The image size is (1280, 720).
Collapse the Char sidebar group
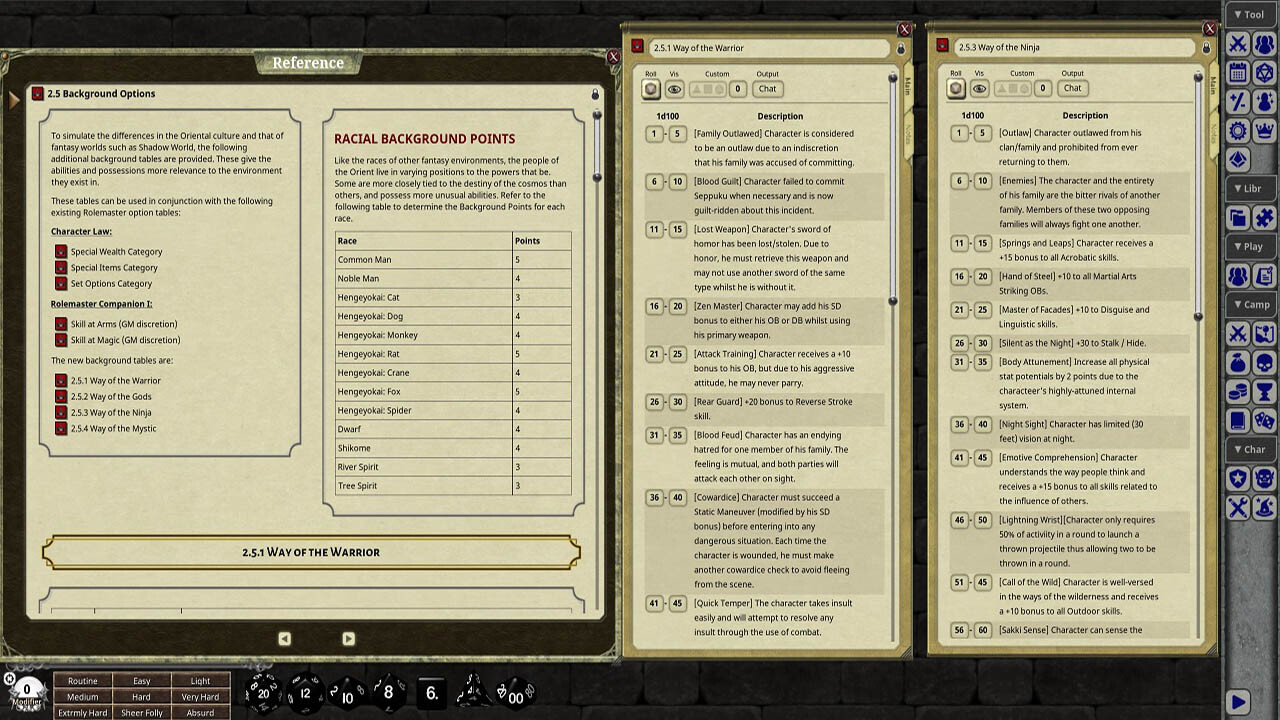1251,450
